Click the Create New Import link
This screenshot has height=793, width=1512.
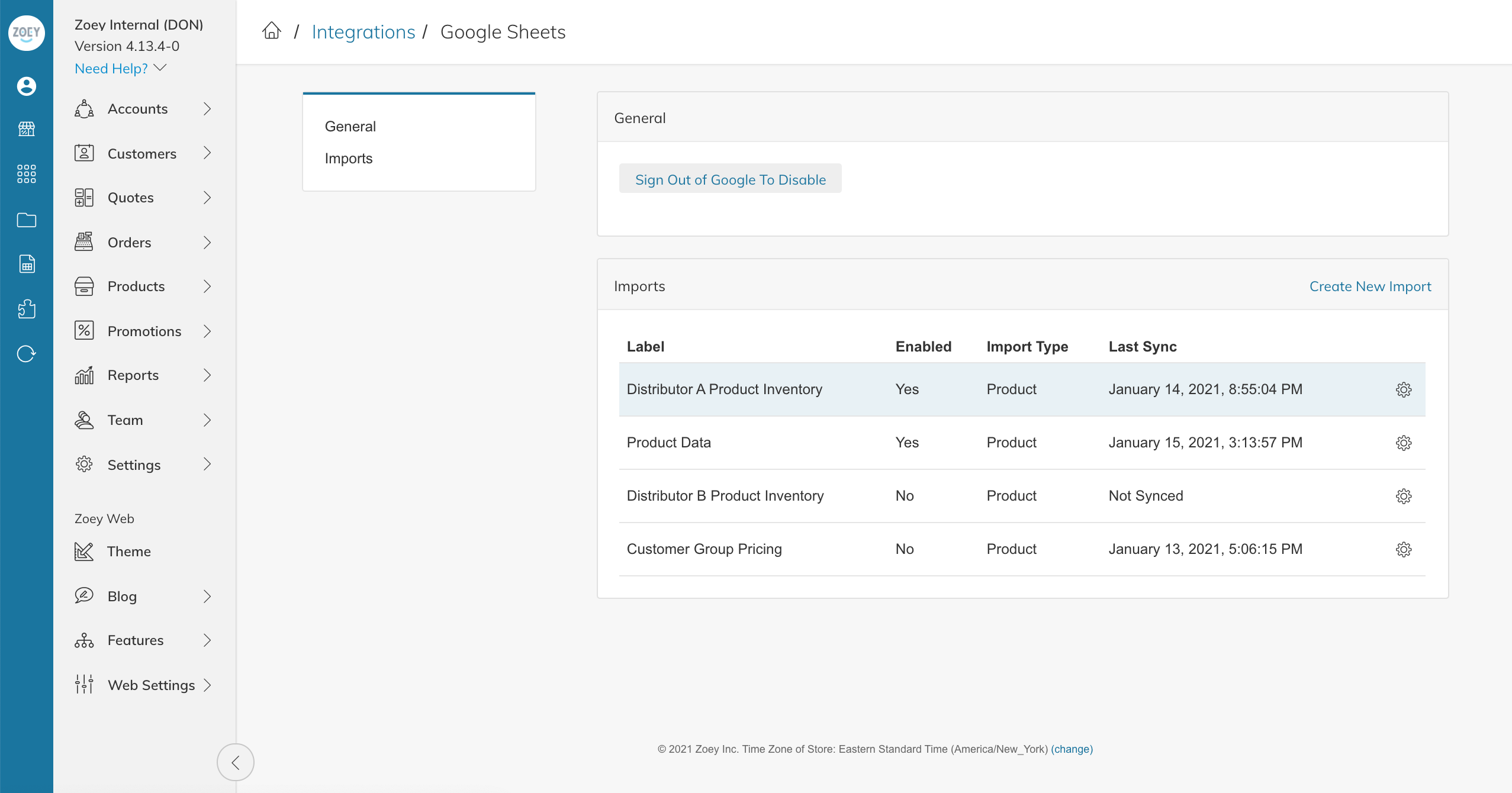[x=1370, y=286]
